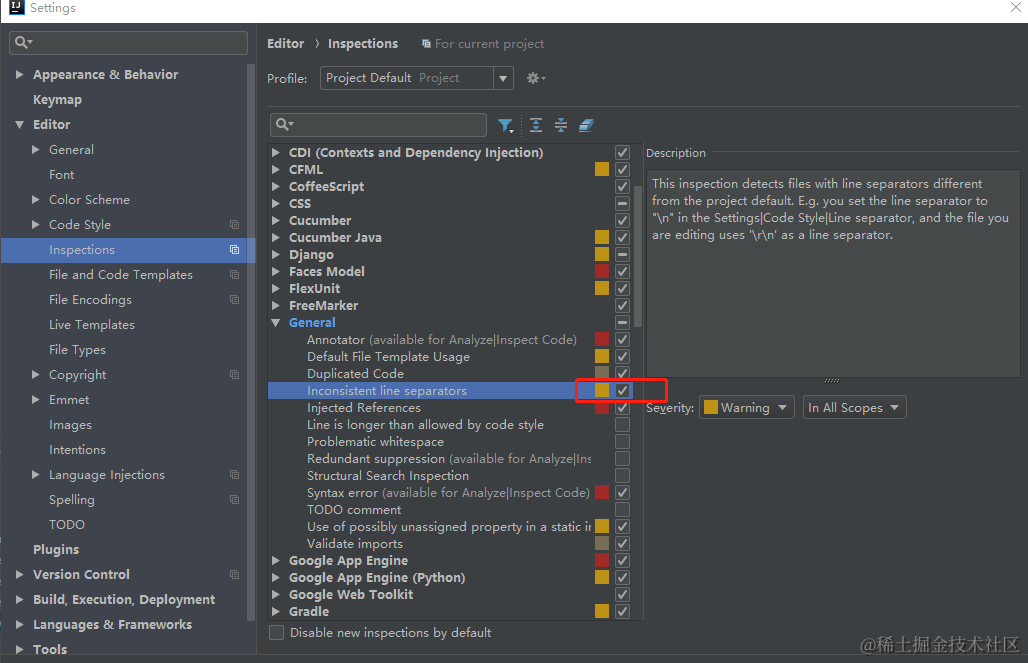
Task: Select the Font settings item
Action: (62, 174)
